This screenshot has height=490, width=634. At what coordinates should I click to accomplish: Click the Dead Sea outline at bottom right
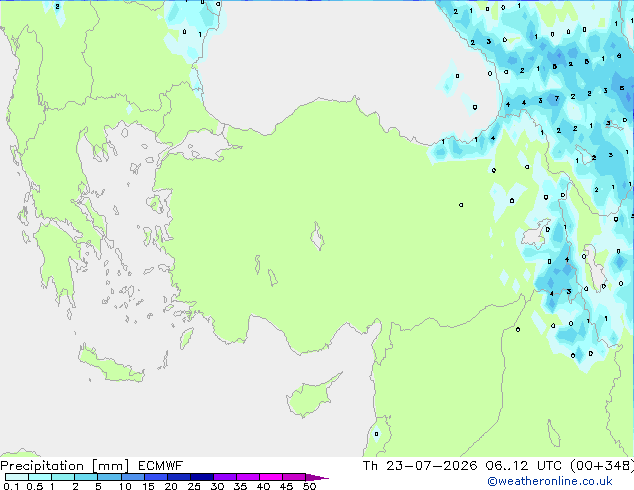(x=554, y=433)
